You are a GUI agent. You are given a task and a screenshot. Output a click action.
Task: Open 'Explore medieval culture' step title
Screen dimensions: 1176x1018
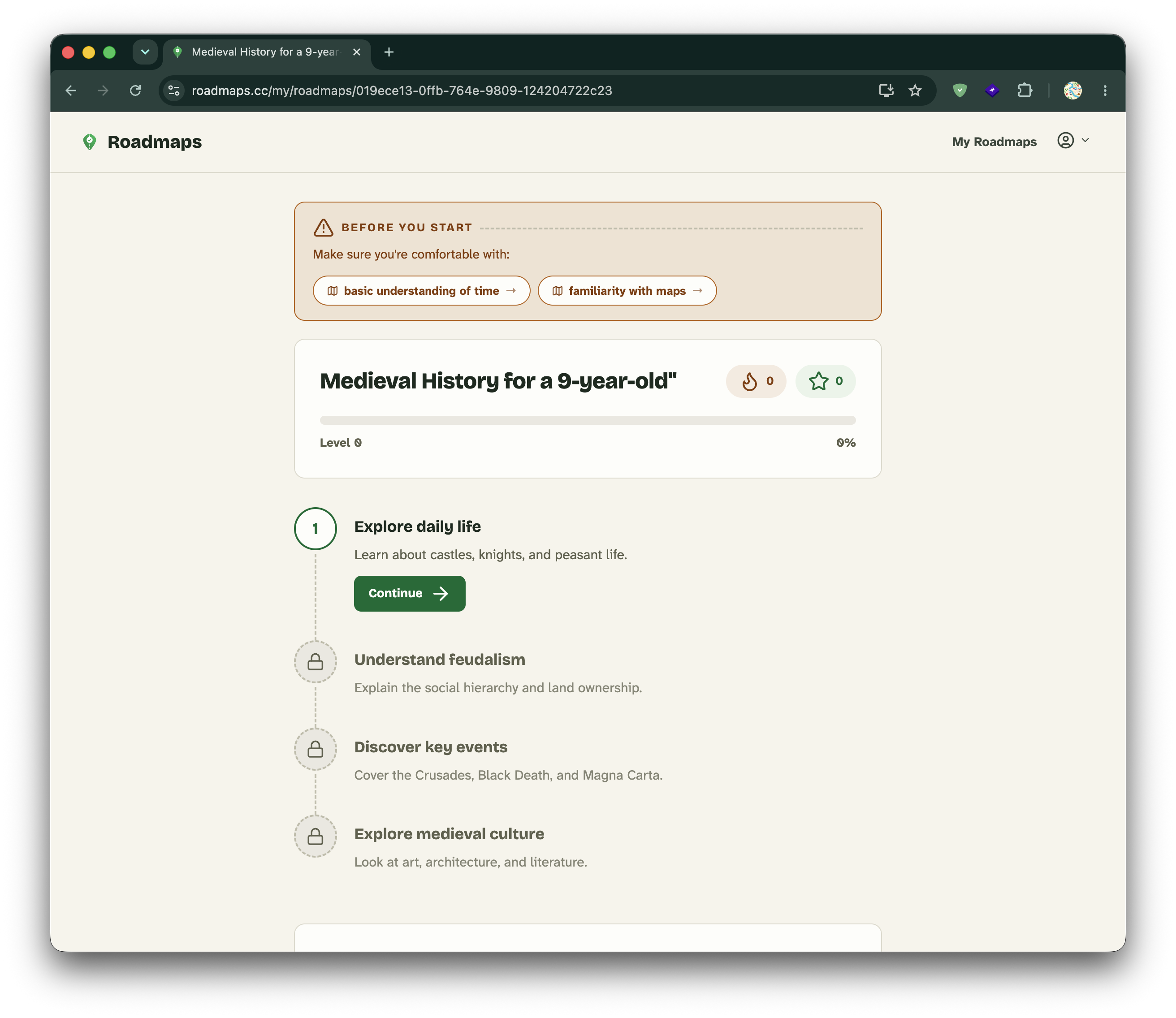tap(449, 834)
